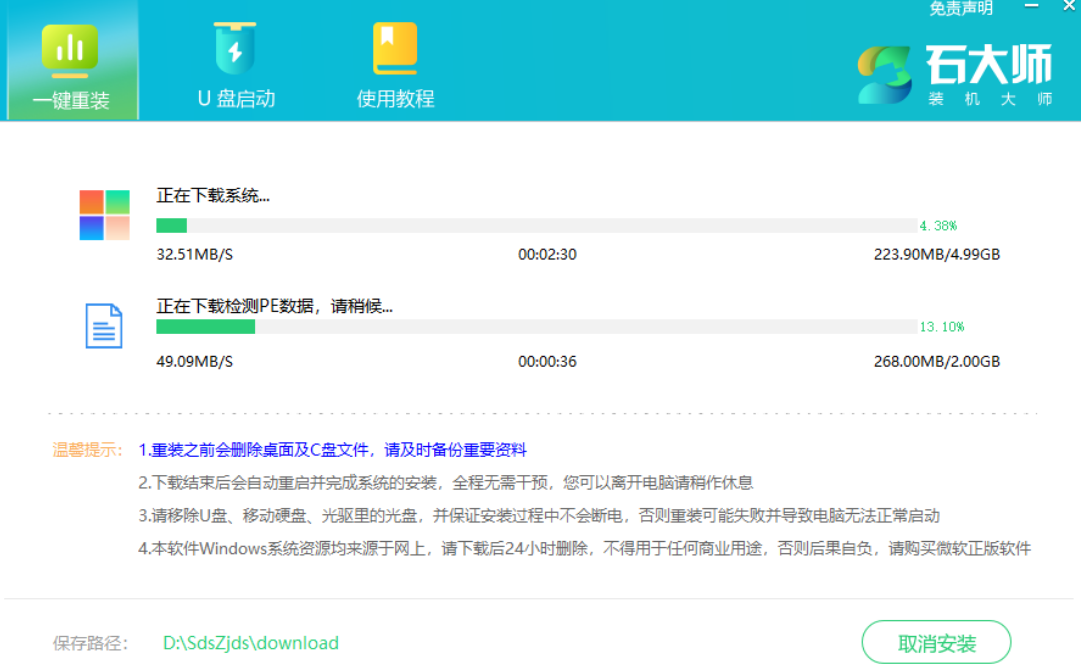Image resolution: width=1081 pixels, height=669 pixels.
Task: Click the blue backup warning tip text
Action: 332,450
